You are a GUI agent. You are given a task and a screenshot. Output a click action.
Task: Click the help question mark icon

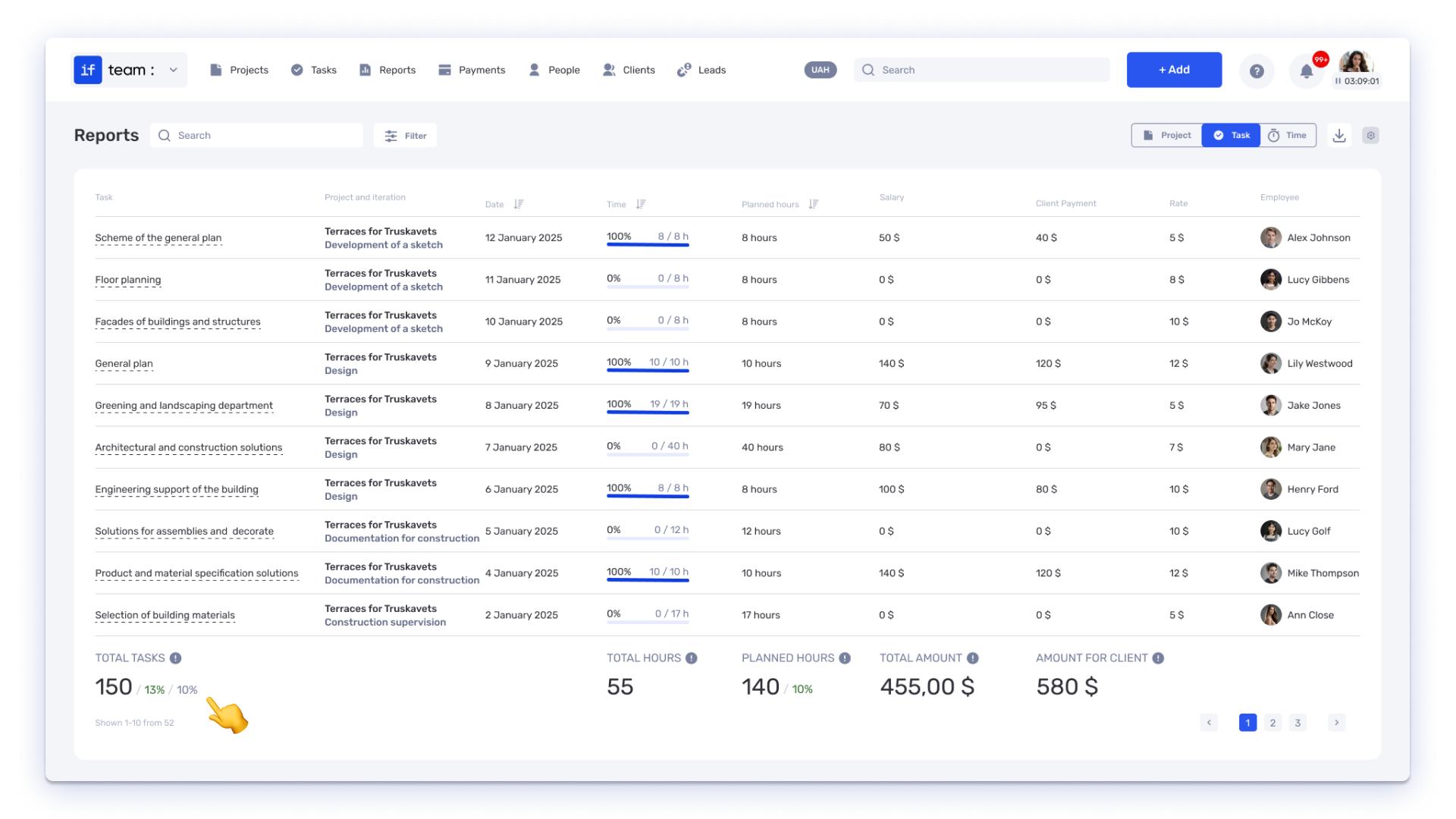click(x=1257, y=71)
